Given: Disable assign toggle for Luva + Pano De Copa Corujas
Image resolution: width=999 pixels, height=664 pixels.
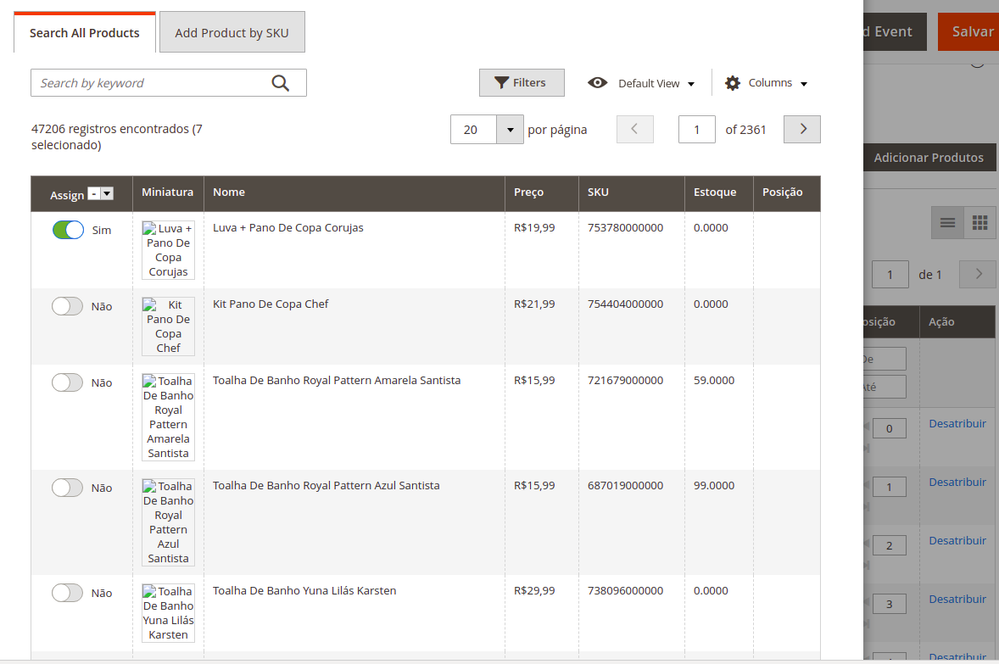Looking at the screenshot, I should (68, 230).
